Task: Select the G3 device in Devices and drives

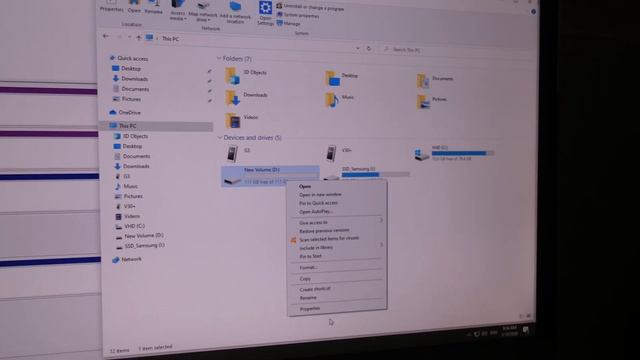Action: (232, 153)
